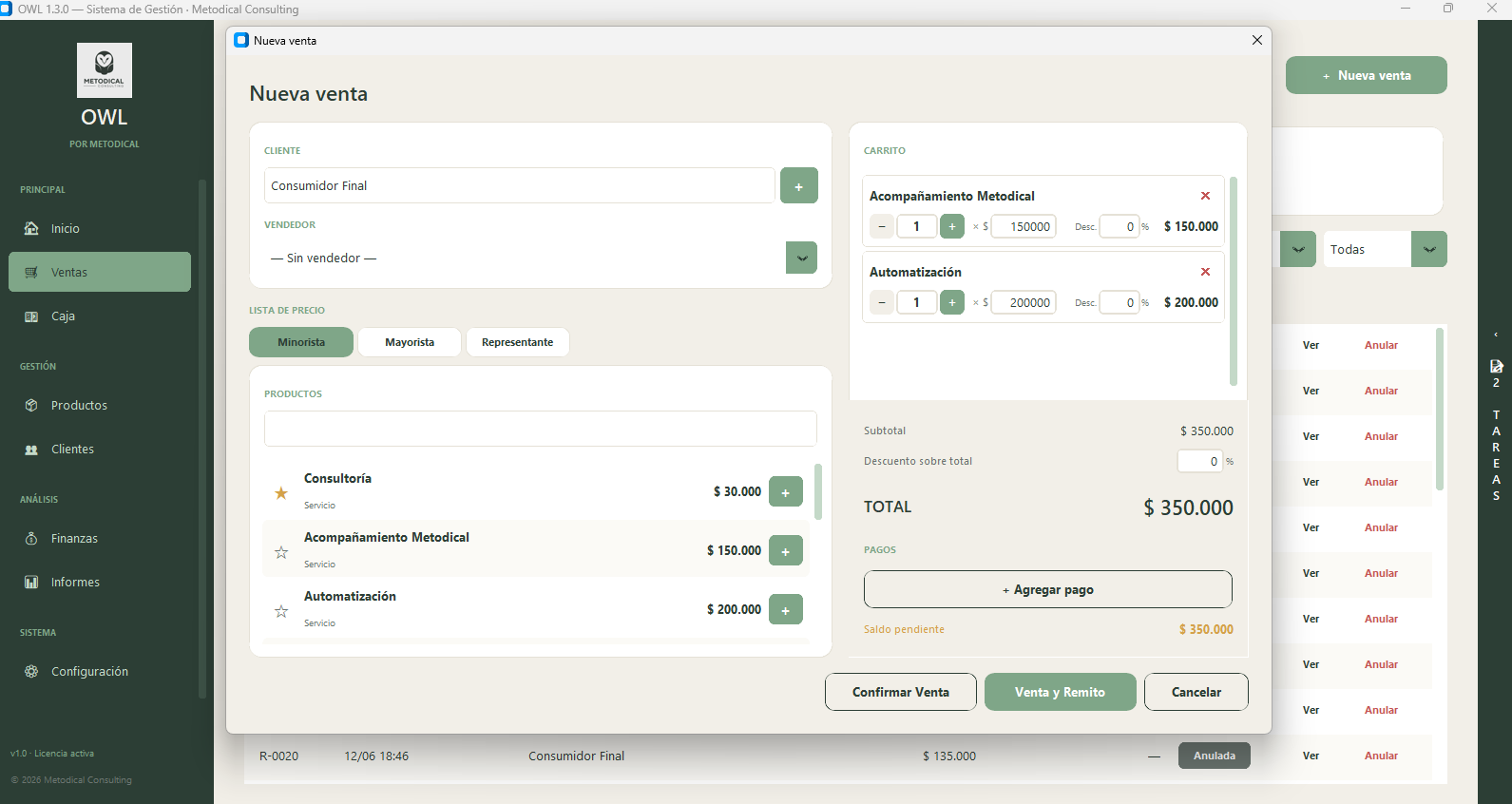Click the 'v1.0 · Licencia activa' text
The image size is (1512, 804).
click(x=52, y=753)
